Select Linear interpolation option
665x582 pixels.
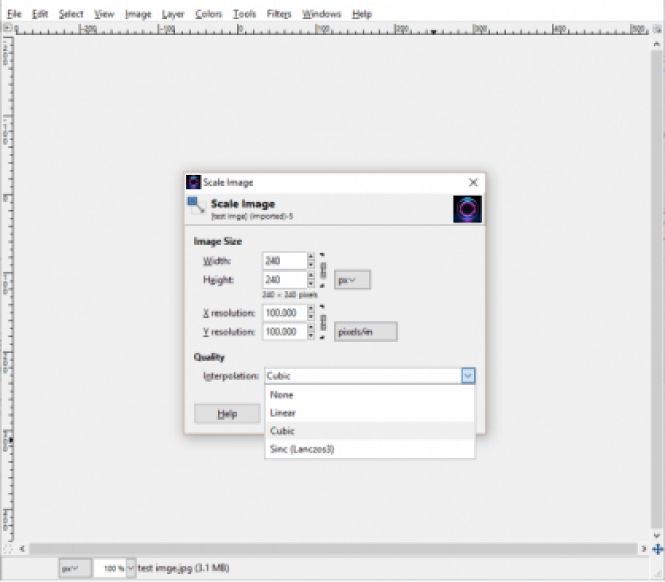(283, 412)
